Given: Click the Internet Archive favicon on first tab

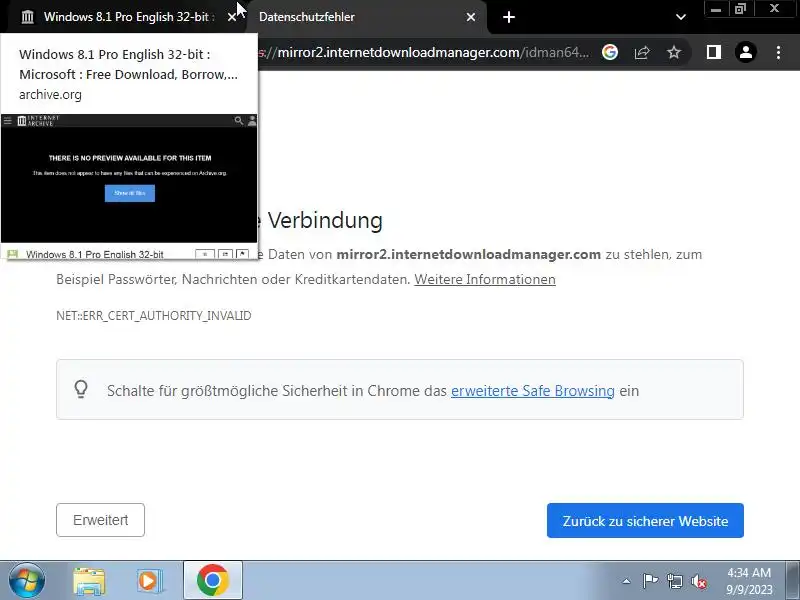Looking at the screenshot, I should [x=28, y=17].
